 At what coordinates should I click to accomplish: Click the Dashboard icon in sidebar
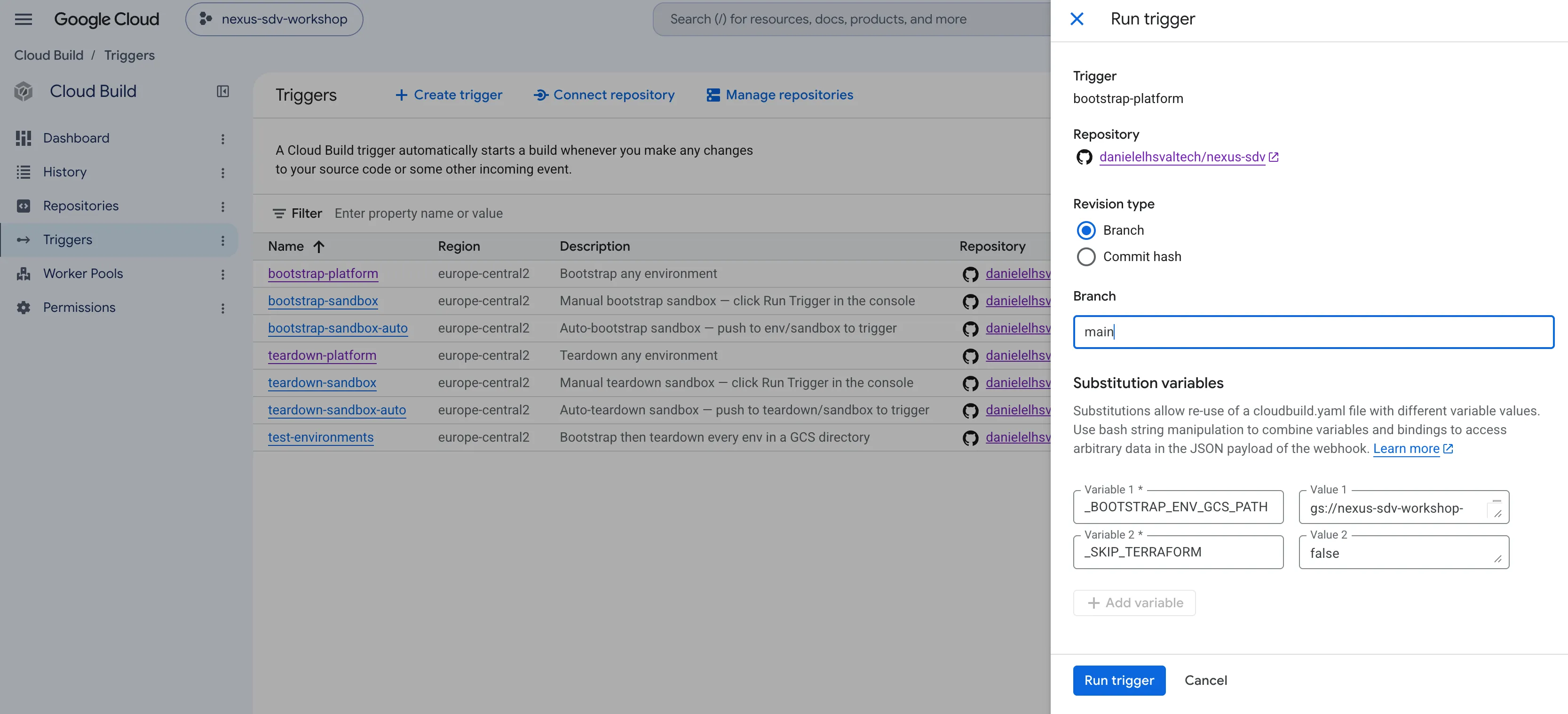tap(23, 138)
